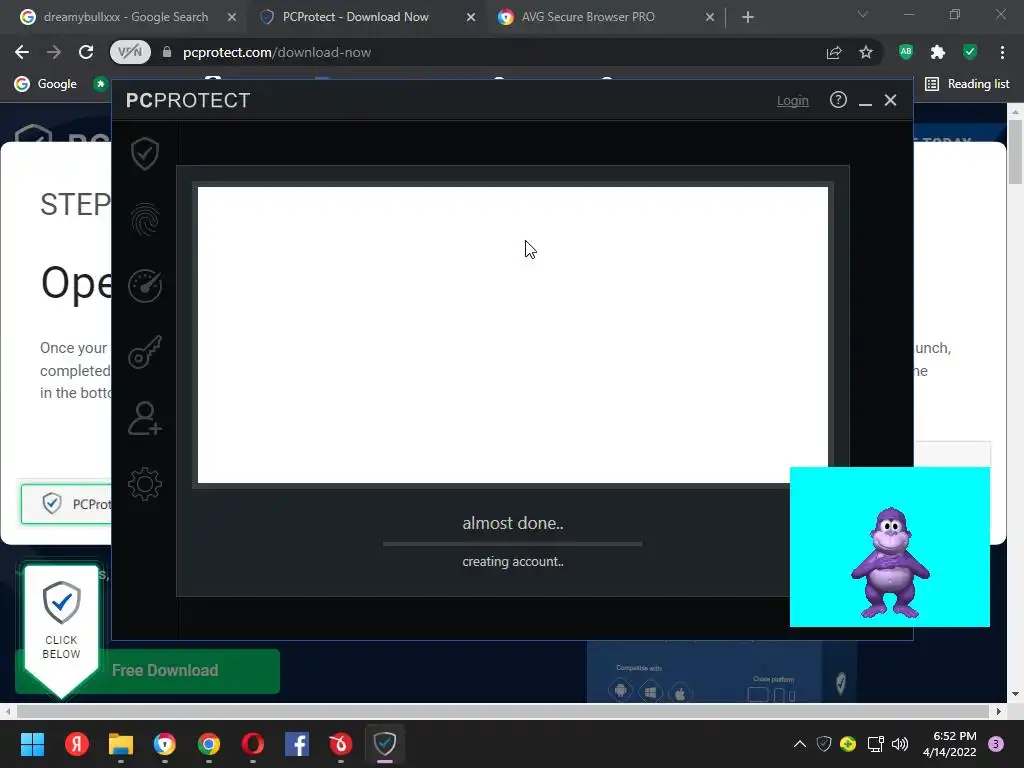1024x768 pixels.
Task: Close the Google Search tab
Action: pyautogui.click(x=232, y=17)
